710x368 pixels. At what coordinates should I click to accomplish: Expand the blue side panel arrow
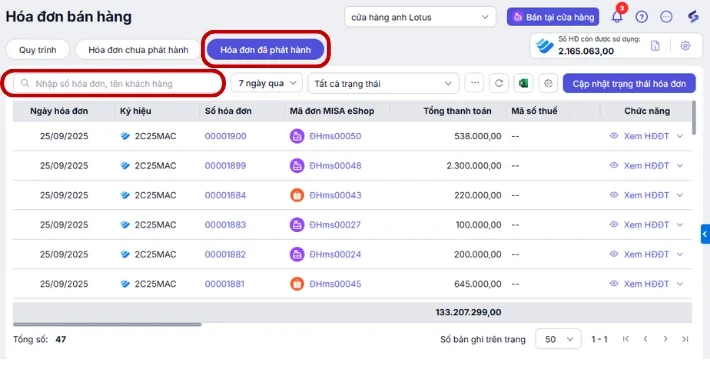coord(705,234)
